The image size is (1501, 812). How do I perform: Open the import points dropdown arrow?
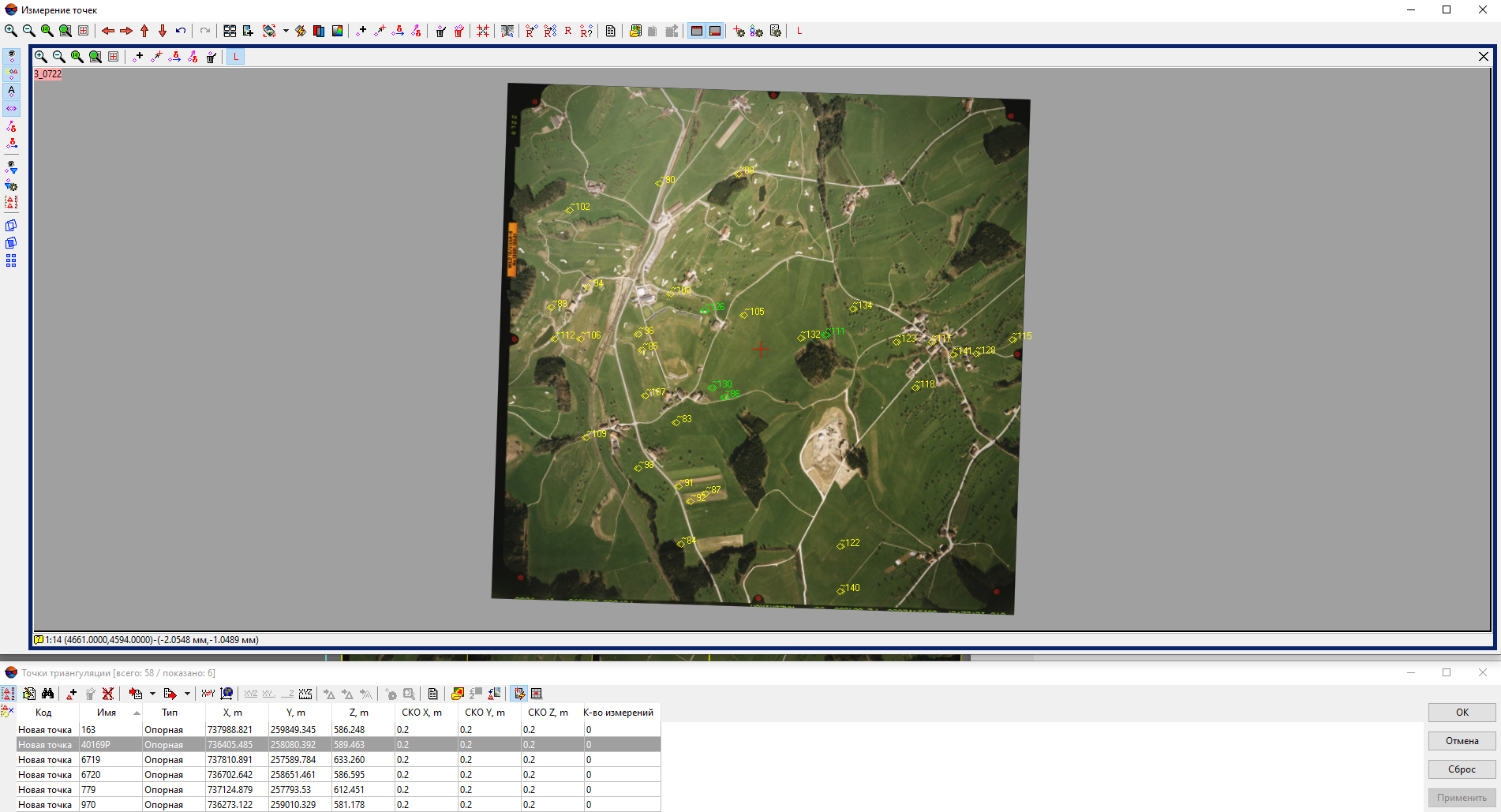[152, 694]
